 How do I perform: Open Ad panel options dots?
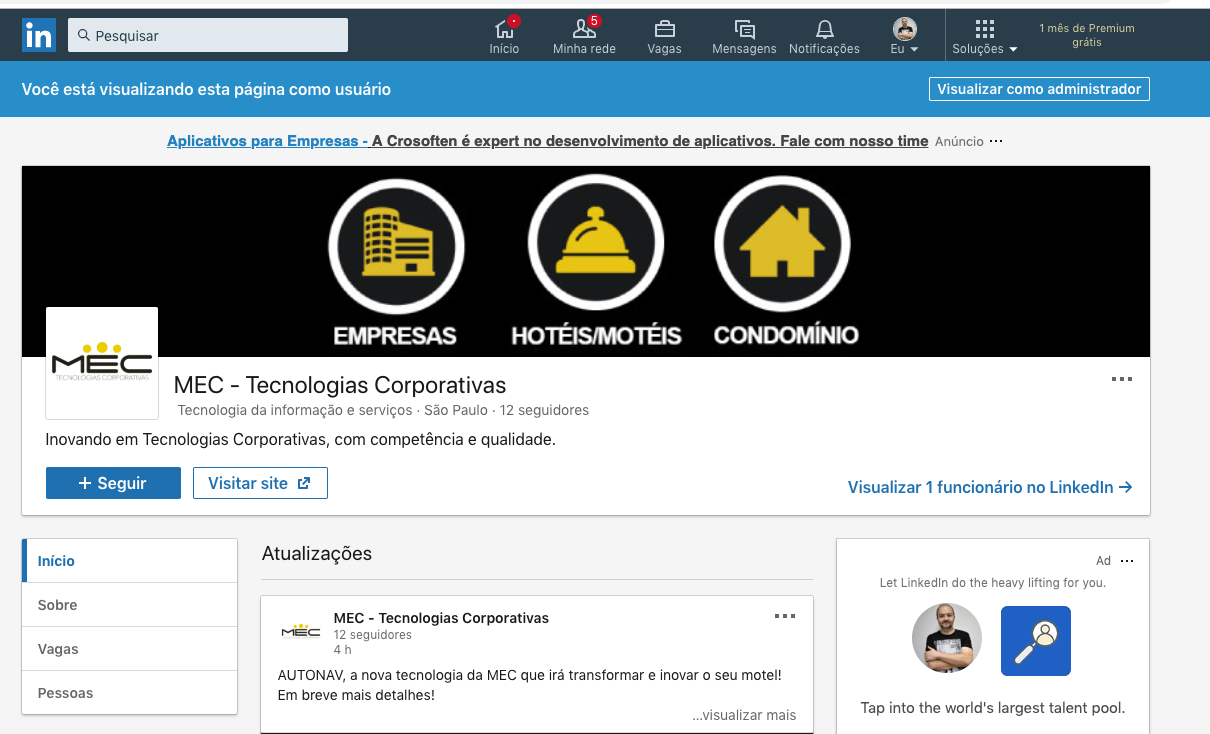pyautogui.click(x=1127, y=561)
